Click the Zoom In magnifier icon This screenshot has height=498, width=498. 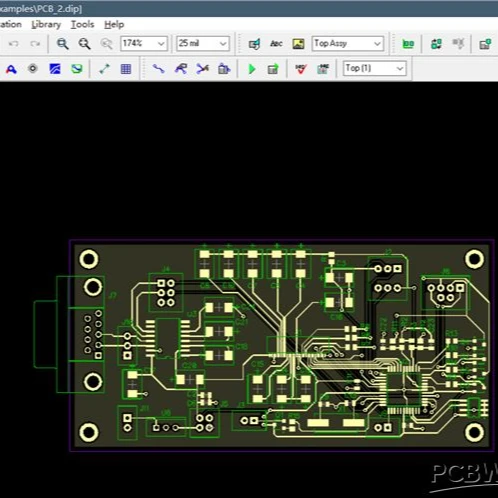(84, 44)
